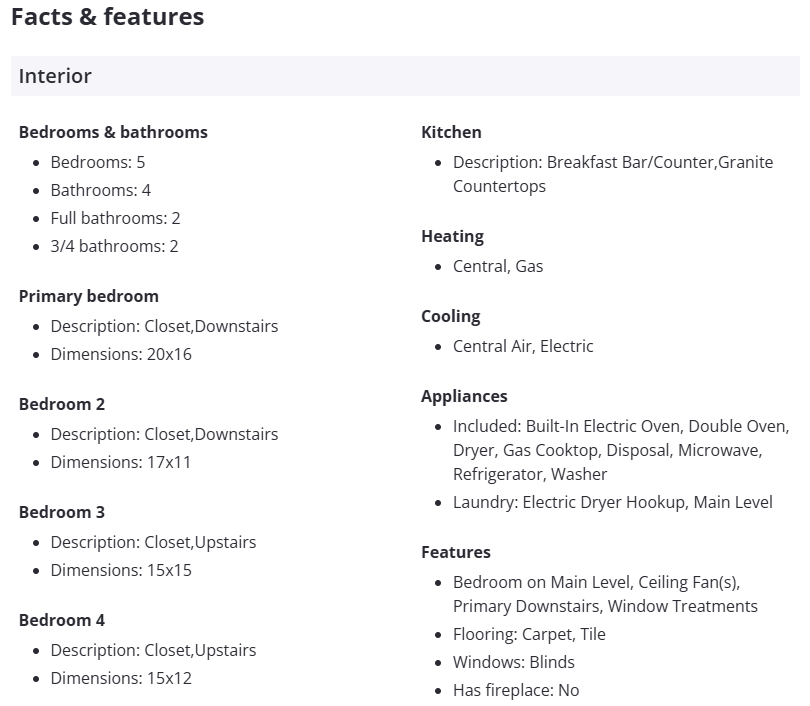Click the Dimensions: 20x16 entry
810x706 pixels.
[121, 354]
